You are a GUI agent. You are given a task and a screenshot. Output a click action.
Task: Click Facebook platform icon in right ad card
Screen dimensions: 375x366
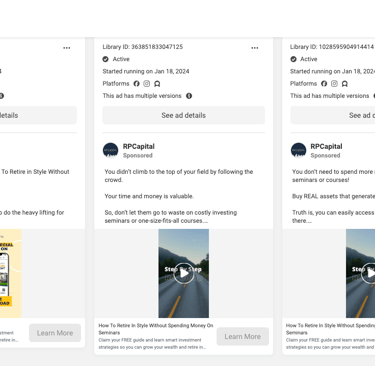coord(324,84)
